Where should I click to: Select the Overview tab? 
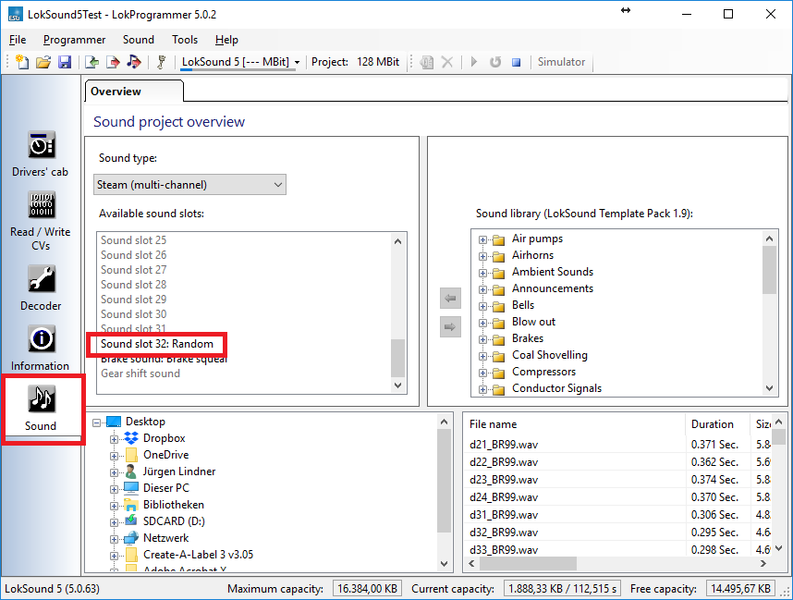(134, 92)
